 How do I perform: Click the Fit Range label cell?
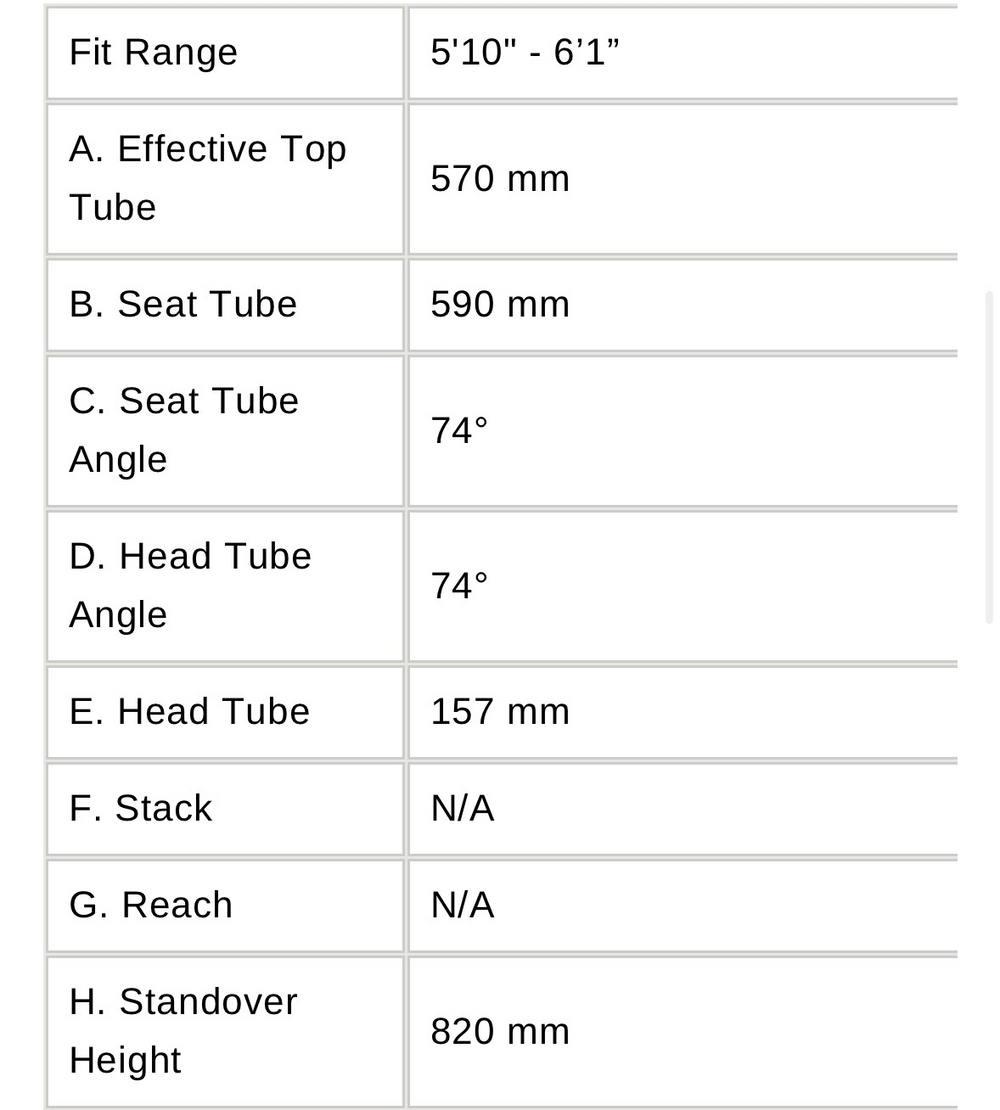click(x=225, y=53)
